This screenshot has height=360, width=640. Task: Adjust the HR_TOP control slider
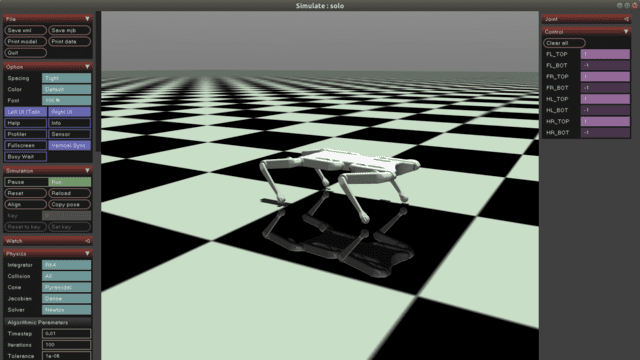[605, 121]
